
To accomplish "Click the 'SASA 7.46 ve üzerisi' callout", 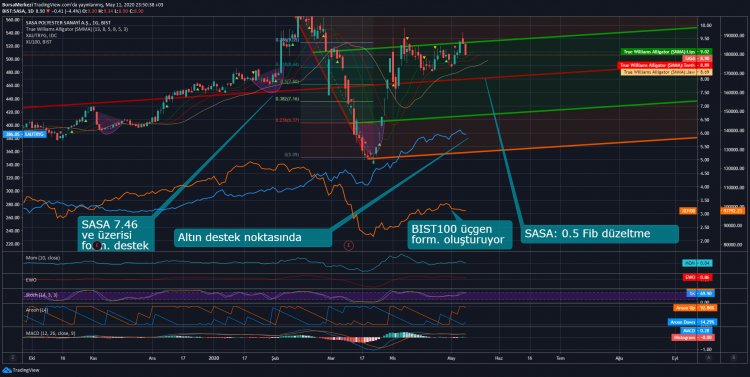I will tap(115, 234).
